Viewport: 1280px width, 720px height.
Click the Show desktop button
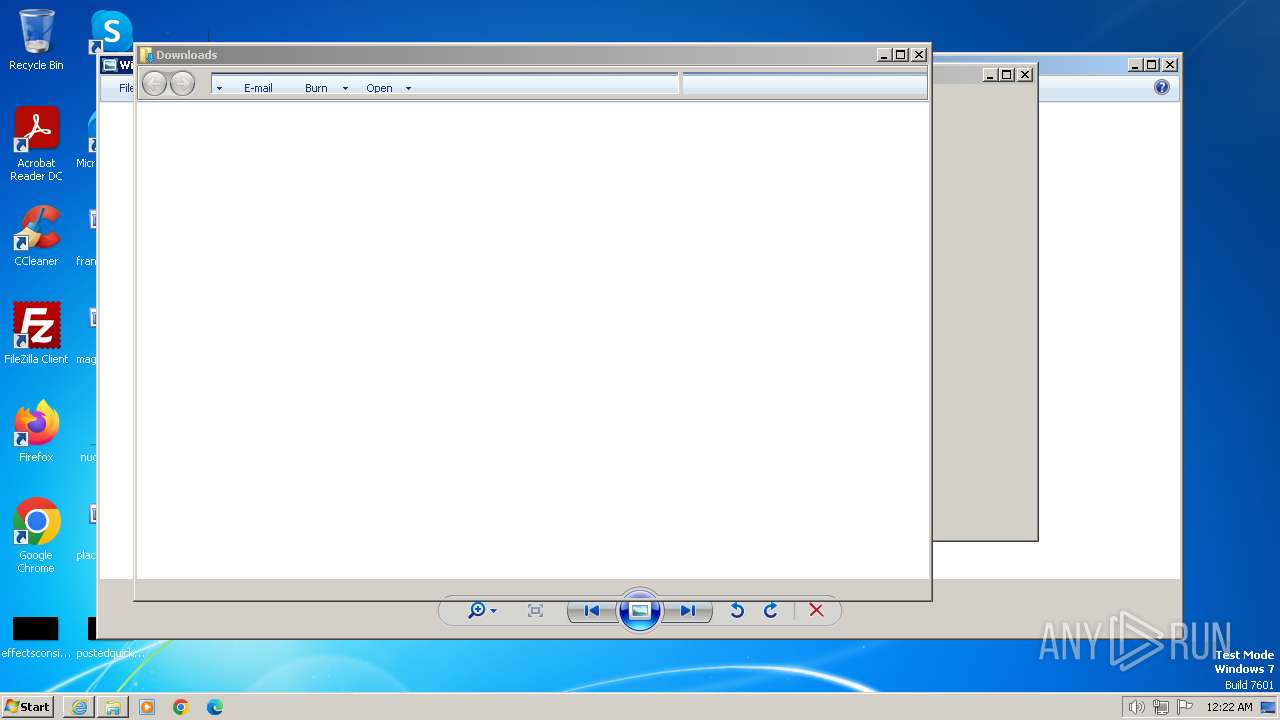(1268, 707)
